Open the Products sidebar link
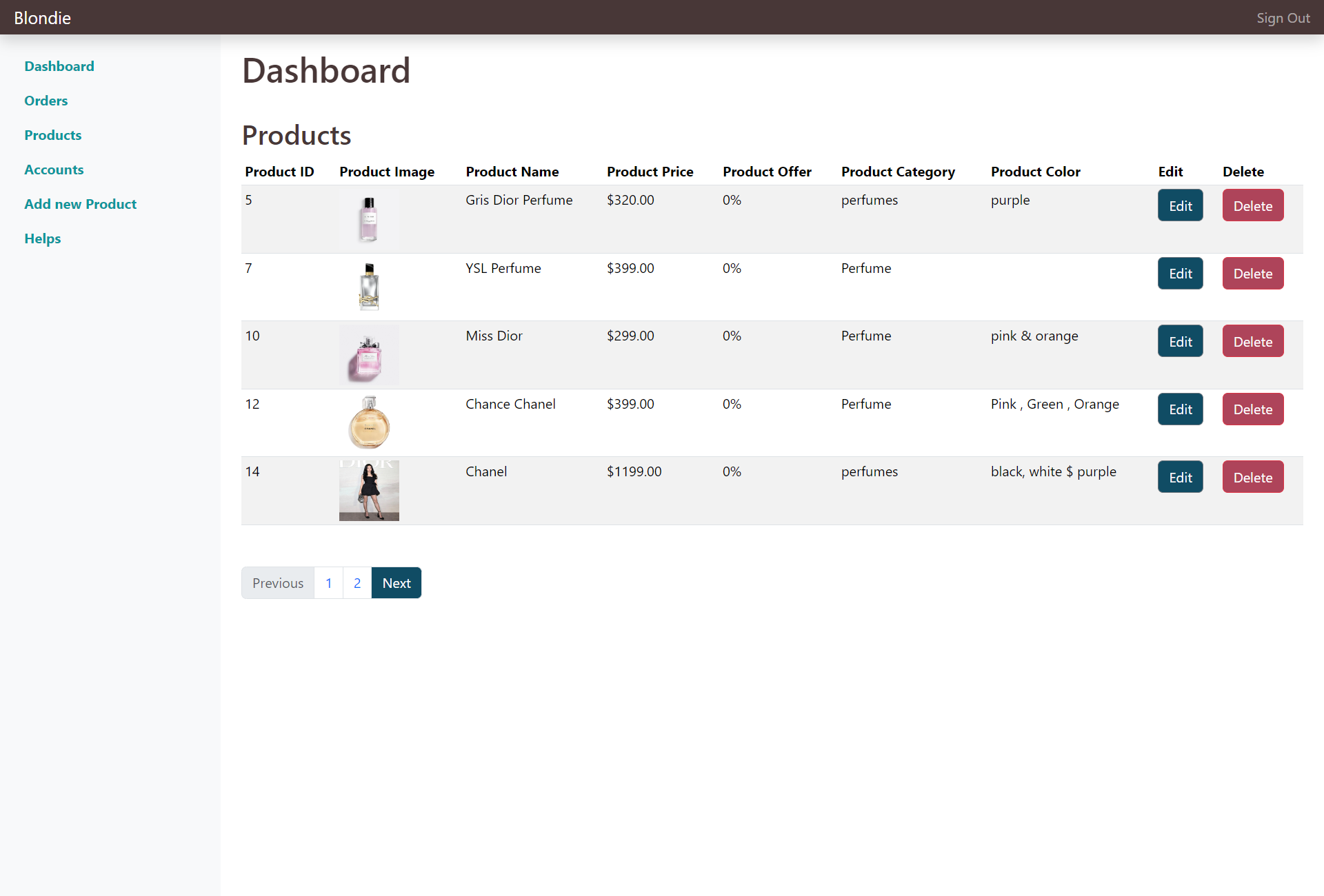The image size is (1324, 896). click(53, 135)
